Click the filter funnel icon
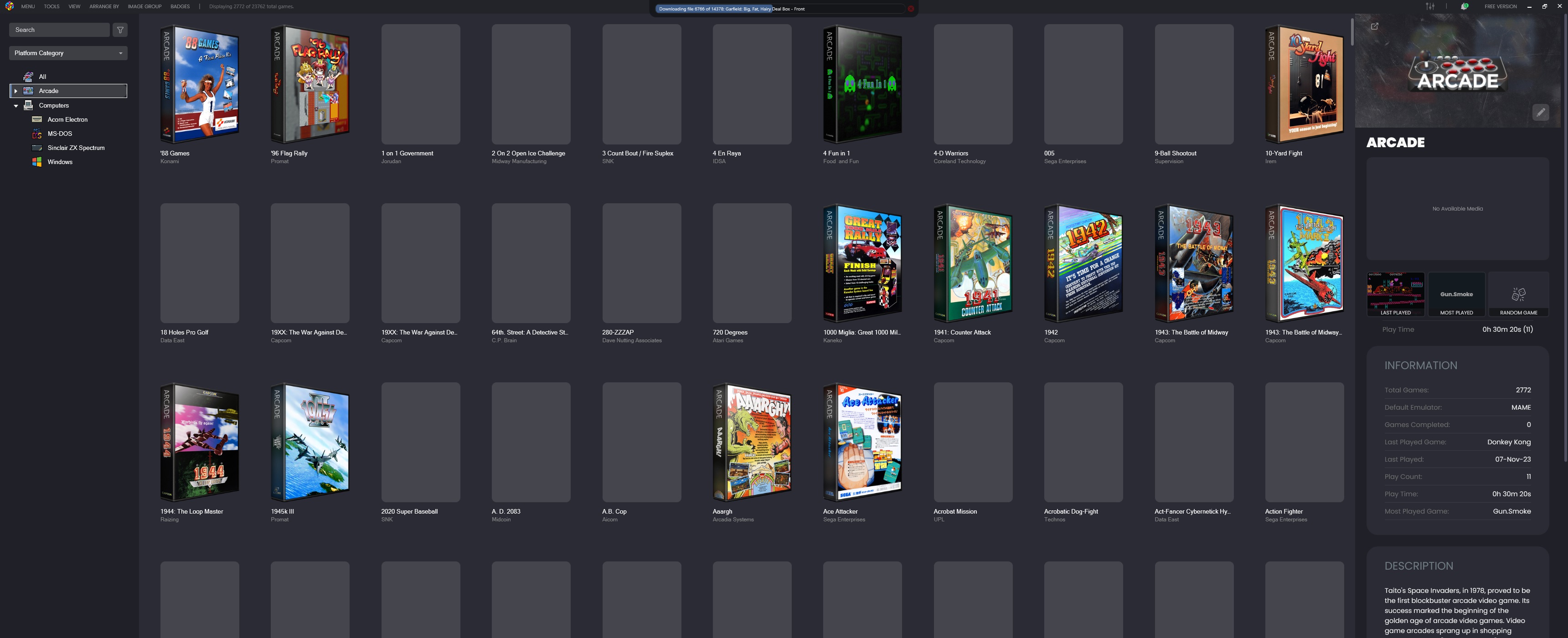This screenshot has width=1568, height=638. [x=120, y=30]
